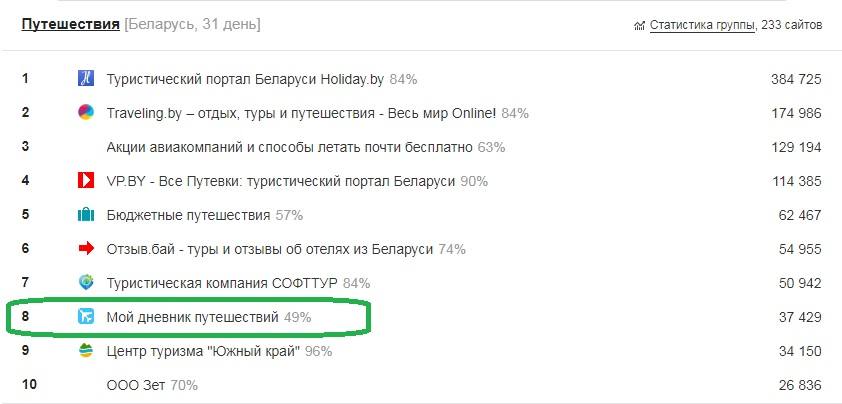Select Бюджетные путешествия entry
The height and width of the screenshot is (404, 842).
pos(188,215)
